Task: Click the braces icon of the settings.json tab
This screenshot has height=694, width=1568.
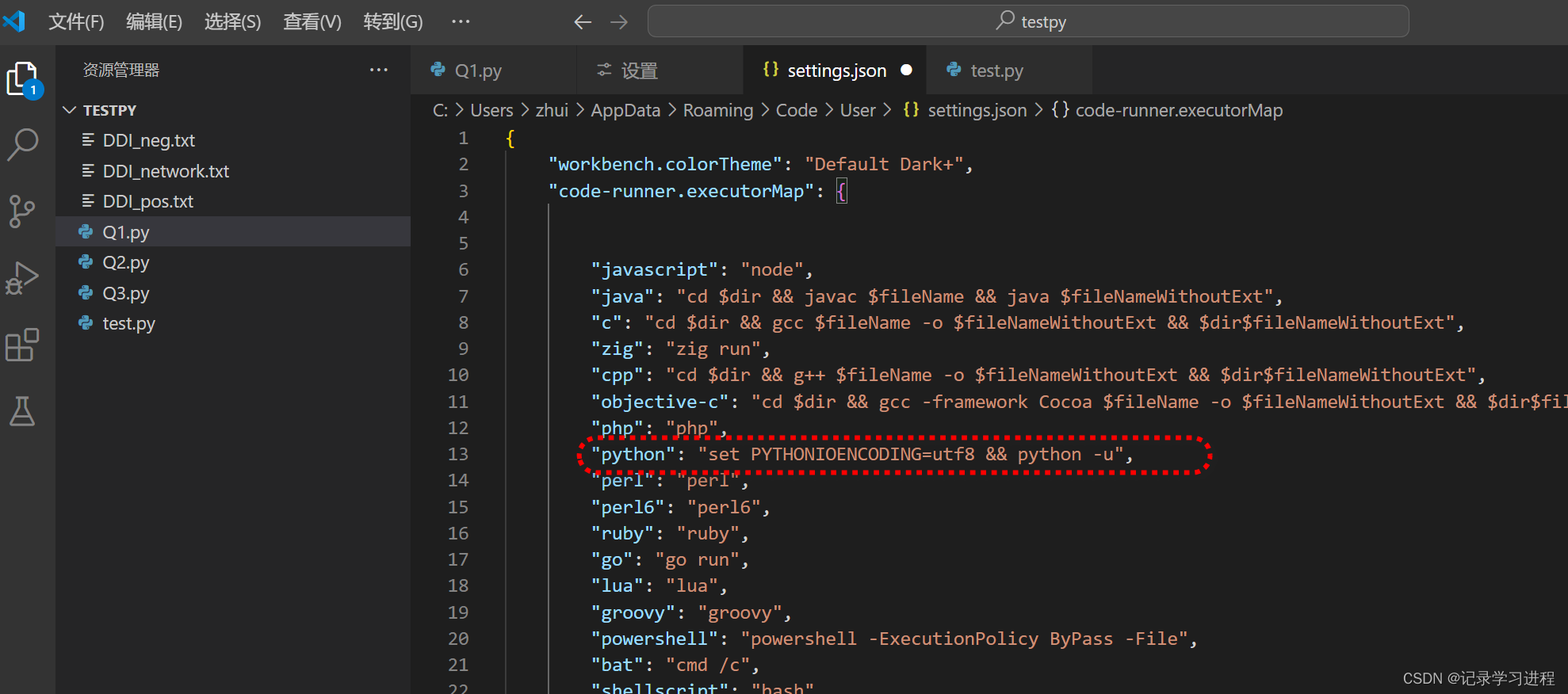Action: pos(771,70)
